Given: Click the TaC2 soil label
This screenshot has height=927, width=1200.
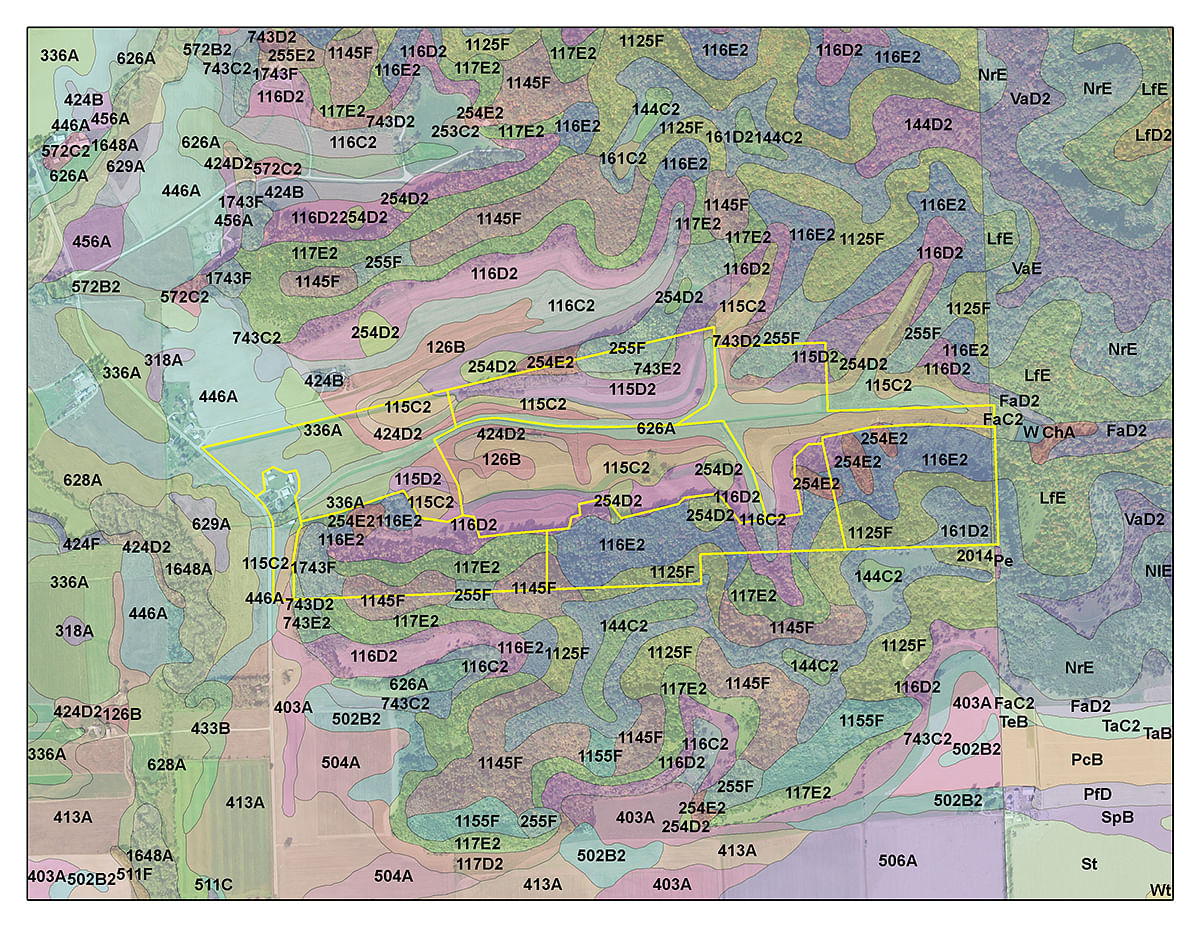Looking at the screenshot, I should point(1121,726).
